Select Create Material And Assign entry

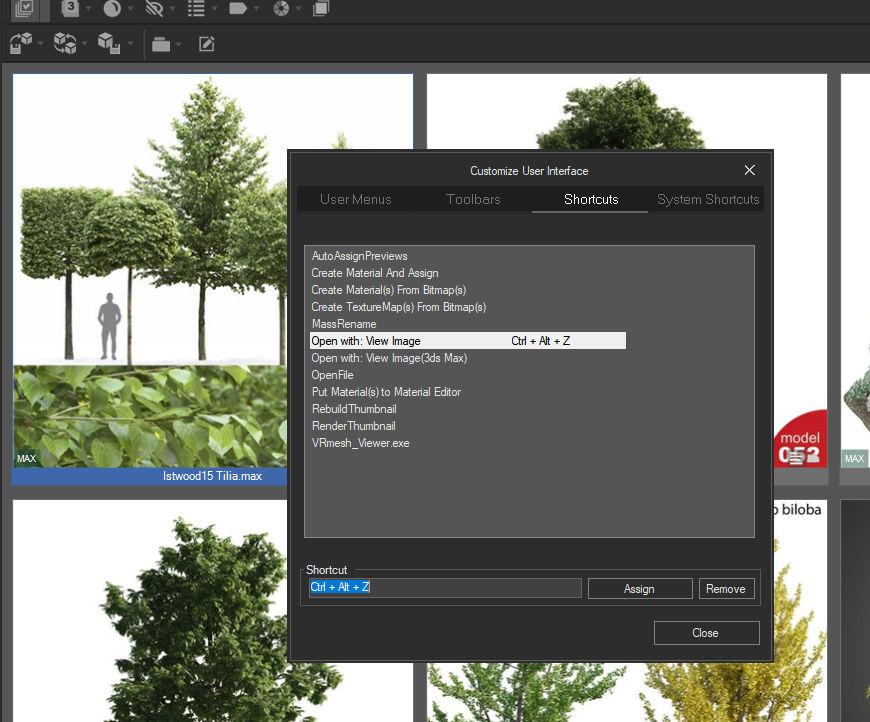tap(375, 273)
